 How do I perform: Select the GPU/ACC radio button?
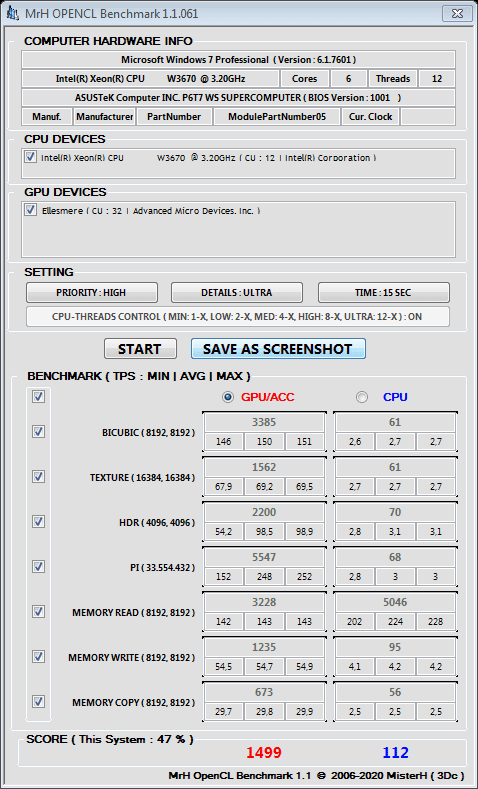[228, 397]
